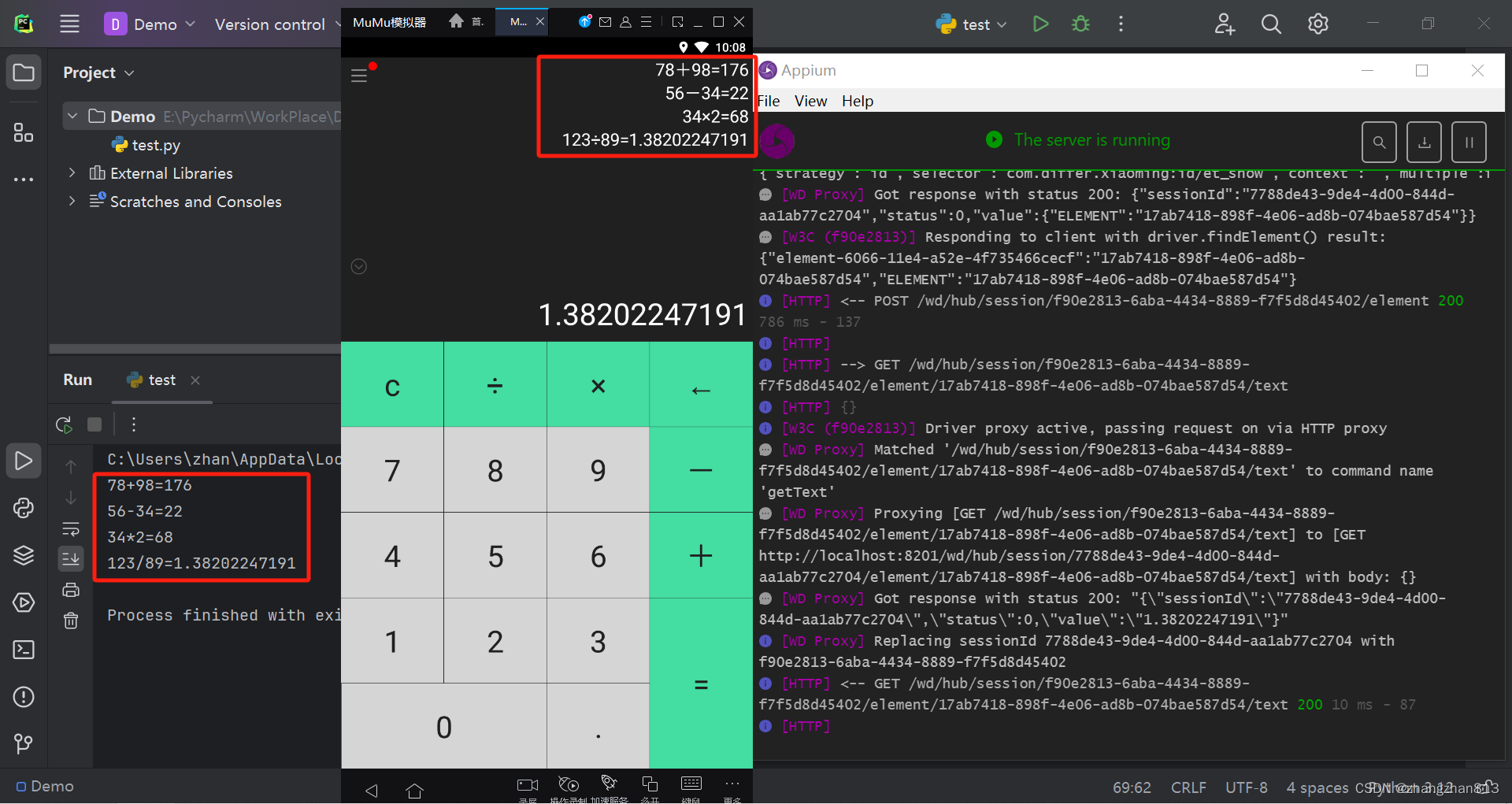The image size is (1512, 804).
Task: Expand External Libraries node
Action: [72, 172]
